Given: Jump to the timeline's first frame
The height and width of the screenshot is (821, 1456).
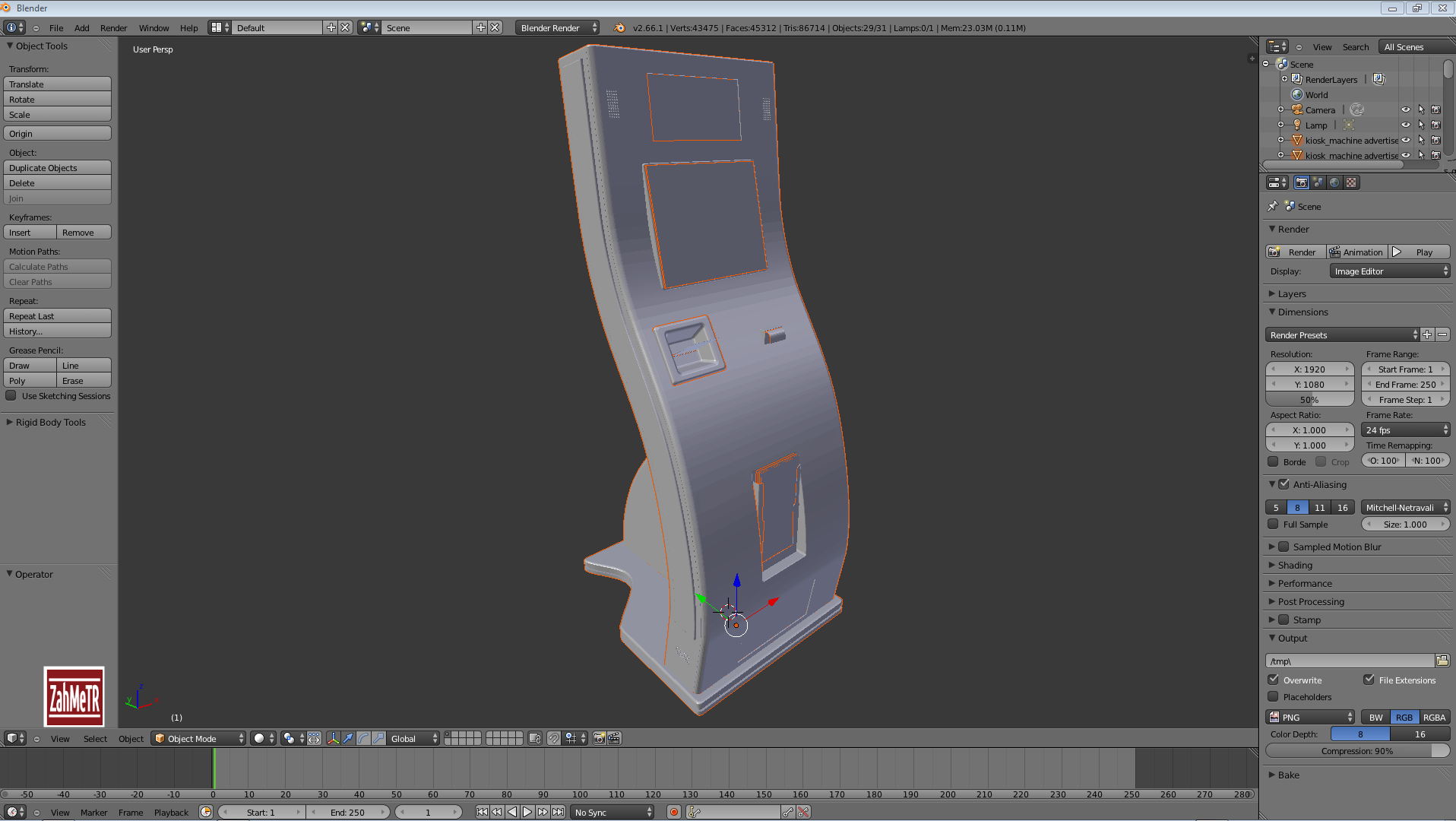Looking at the screenshot, I should point(482,812).
